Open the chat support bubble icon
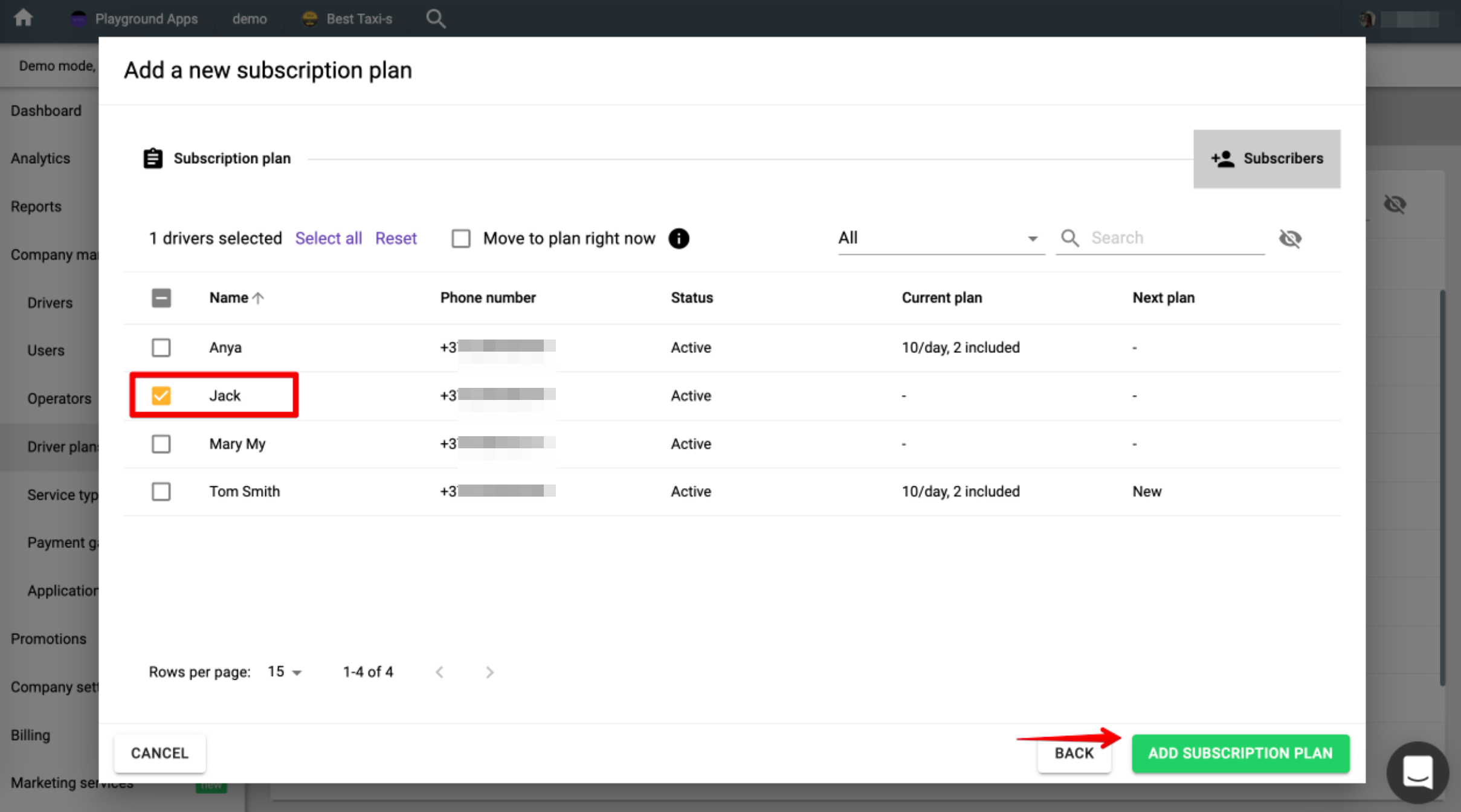This screenshot has height=812, width=1461. point(1417,772)
